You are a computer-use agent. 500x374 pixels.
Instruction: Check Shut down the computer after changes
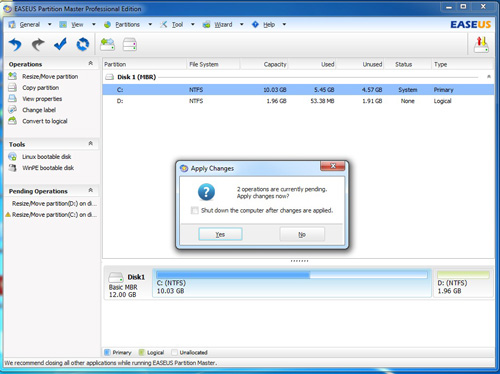194,210
